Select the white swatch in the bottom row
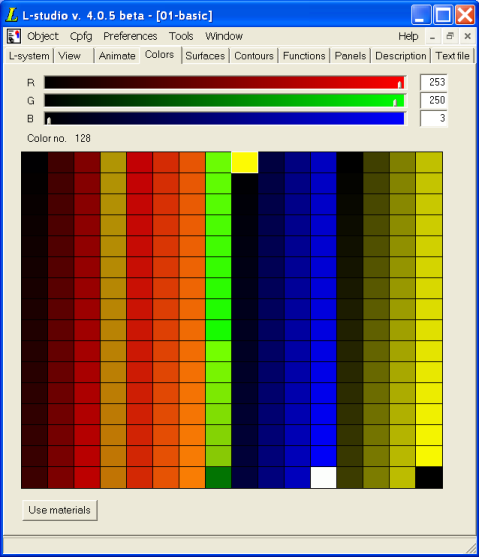The image size is (479, 557). [x=323, y=478]
